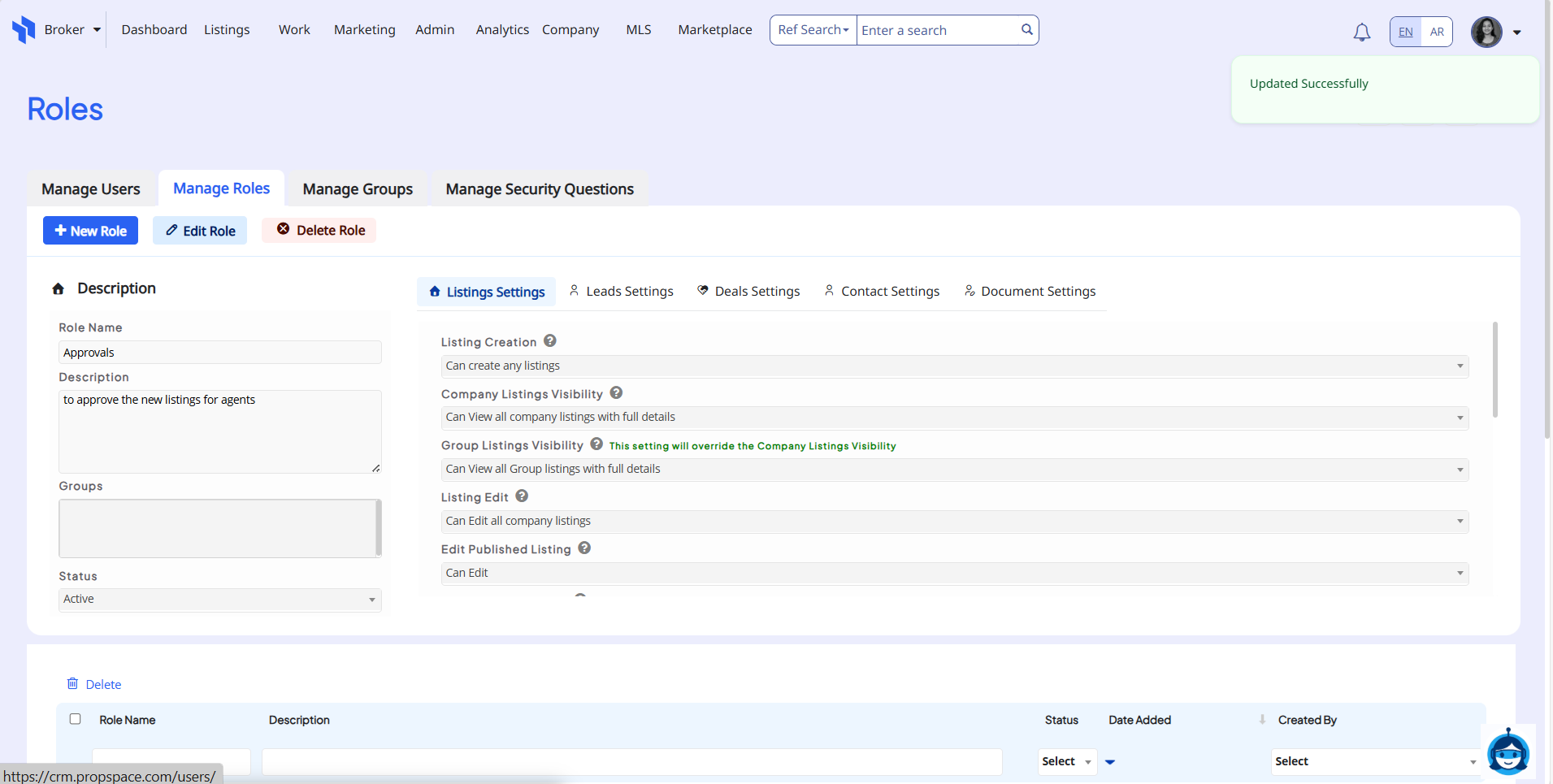Click help icon for Edit Published Listing
The height and width of the screenshot is (784, 1553).
[x=584, y=548]
